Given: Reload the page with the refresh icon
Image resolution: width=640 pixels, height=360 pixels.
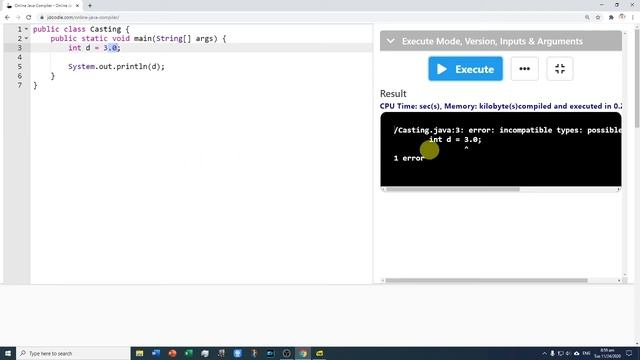Looking at the screenshot, I should pos(29,17).
